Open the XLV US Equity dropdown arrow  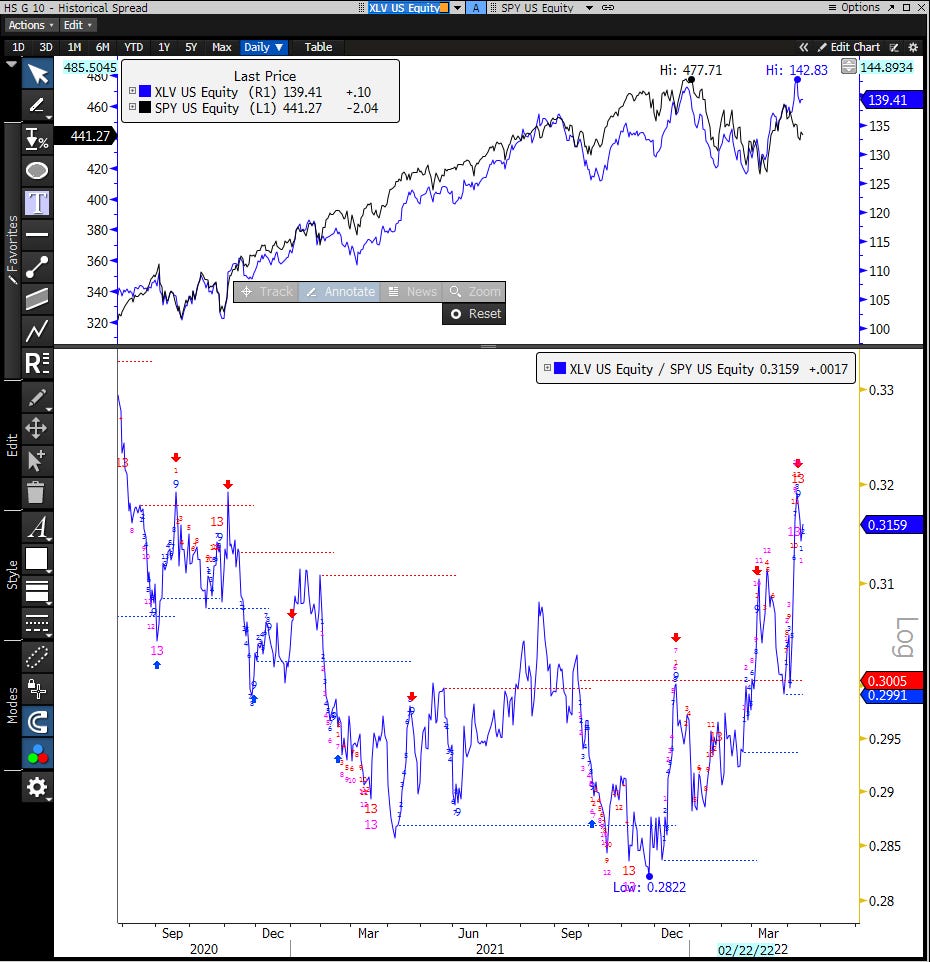[458, 7]
